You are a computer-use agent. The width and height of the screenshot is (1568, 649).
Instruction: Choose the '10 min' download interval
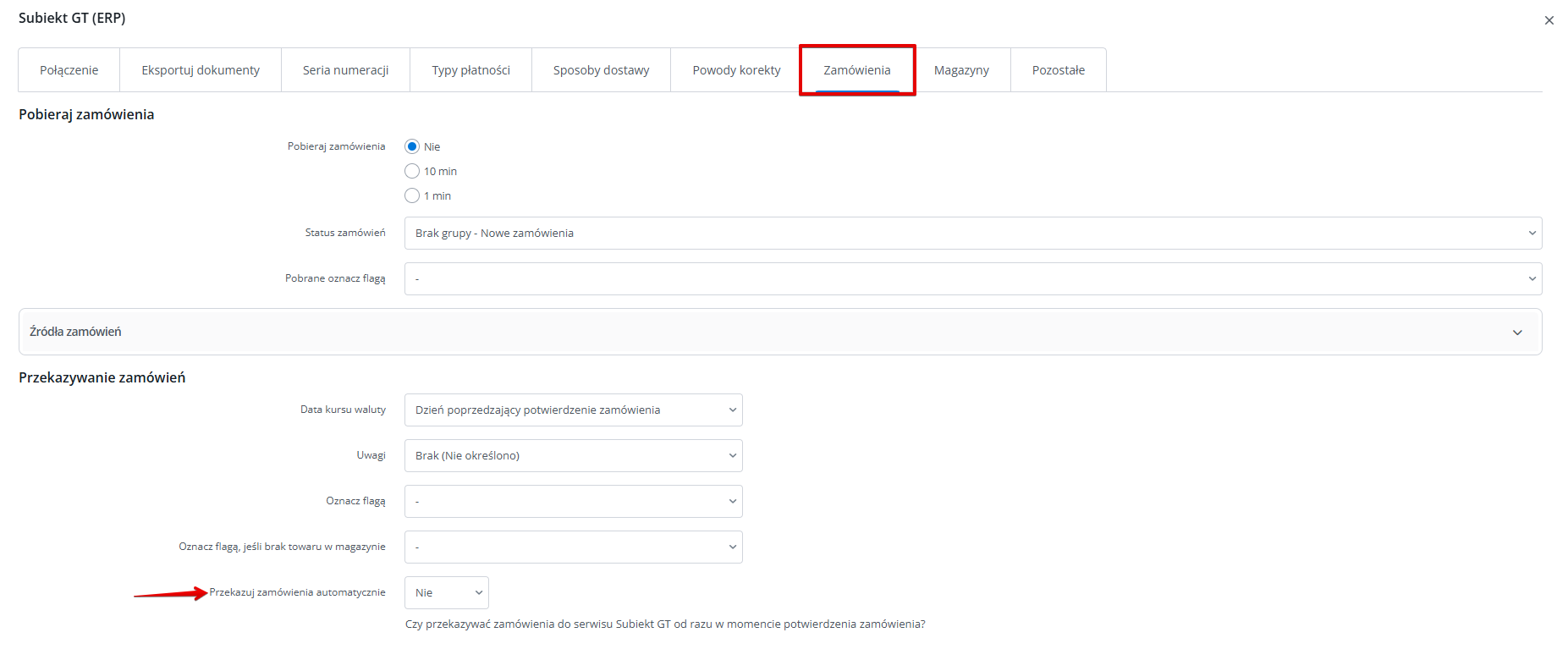coord(412,171)
